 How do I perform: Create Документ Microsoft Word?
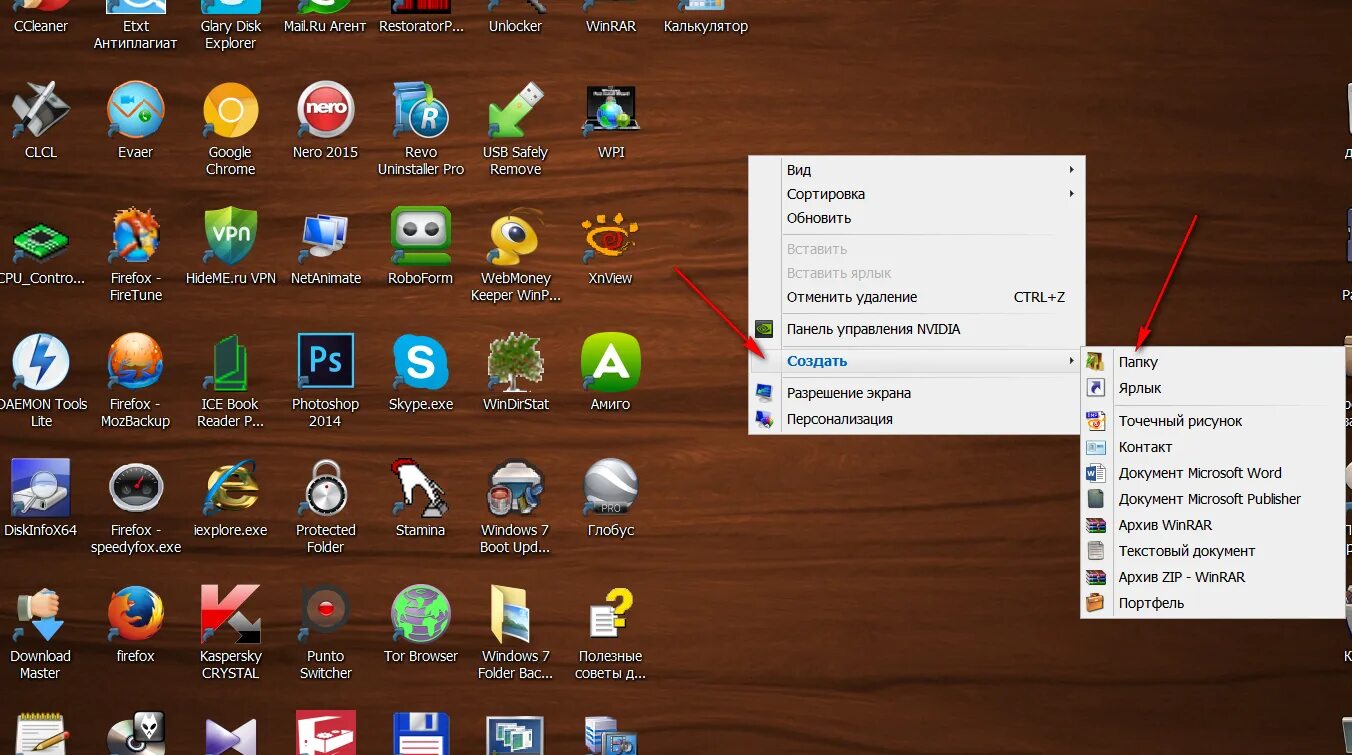tap(1213, 473)
